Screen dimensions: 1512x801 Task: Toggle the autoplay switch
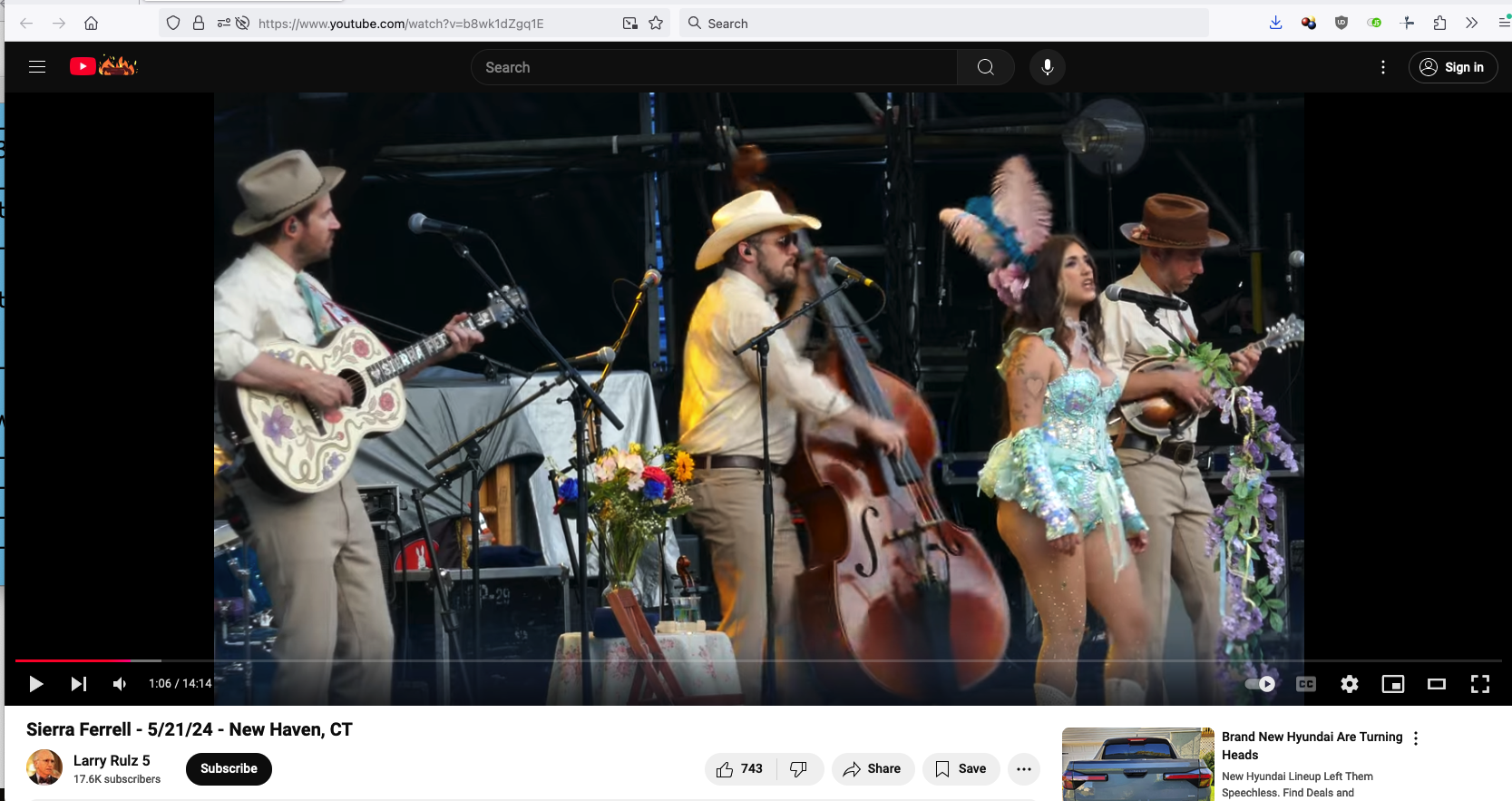pos(1260,684)
